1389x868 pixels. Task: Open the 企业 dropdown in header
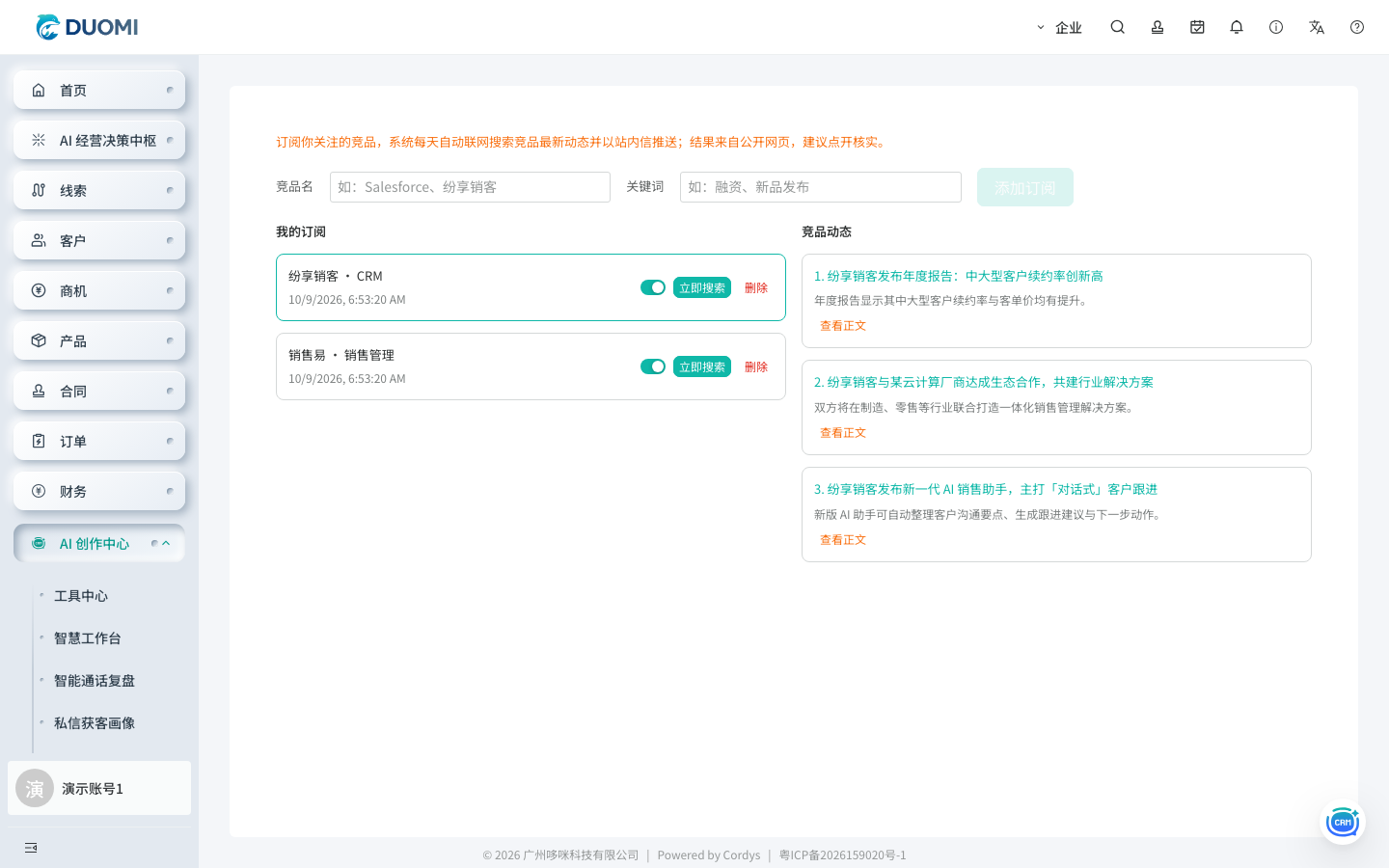[1059, 27]
